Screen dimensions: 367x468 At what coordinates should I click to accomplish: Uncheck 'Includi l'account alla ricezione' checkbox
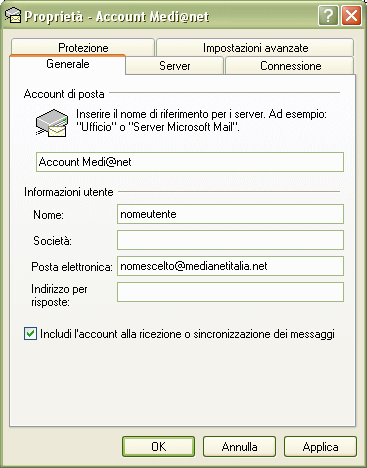pos(30,334)
